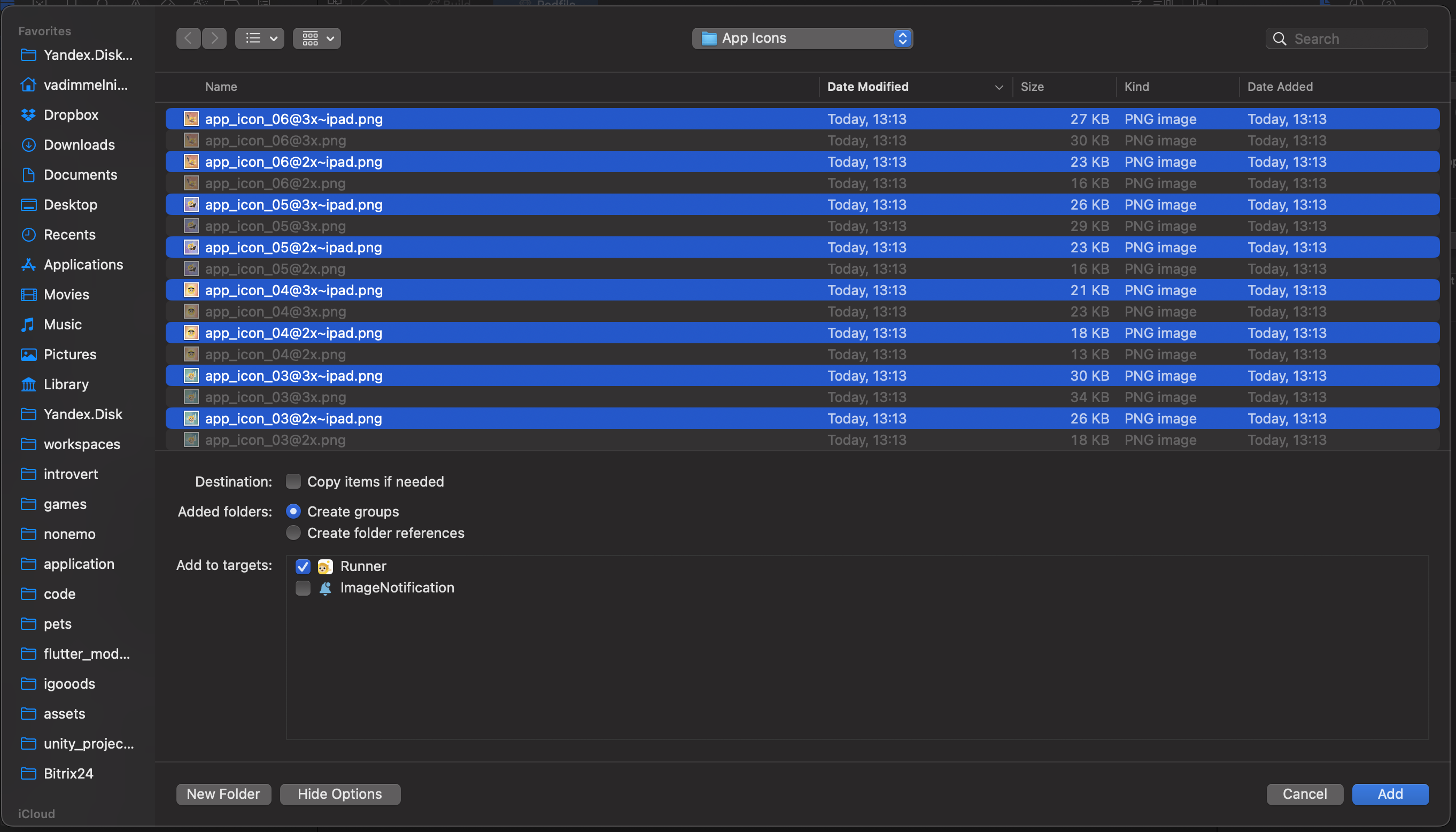The width and height of the screenshot is (1456, 832).
Task: Enable Copy items if needed checkbox
Action: pyautogui.click(x=293, y=481)
